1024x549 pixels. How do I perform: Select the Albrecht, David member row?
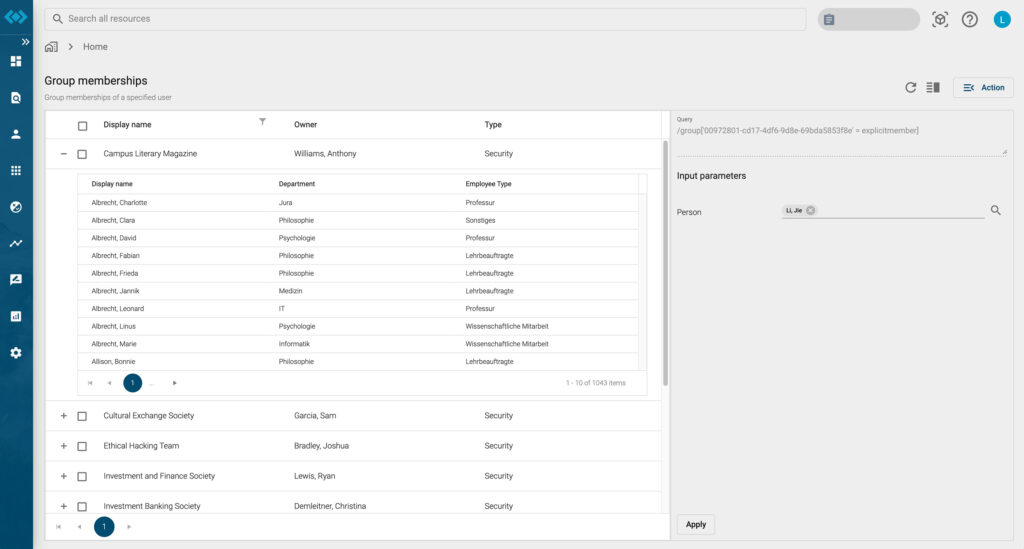358,238
